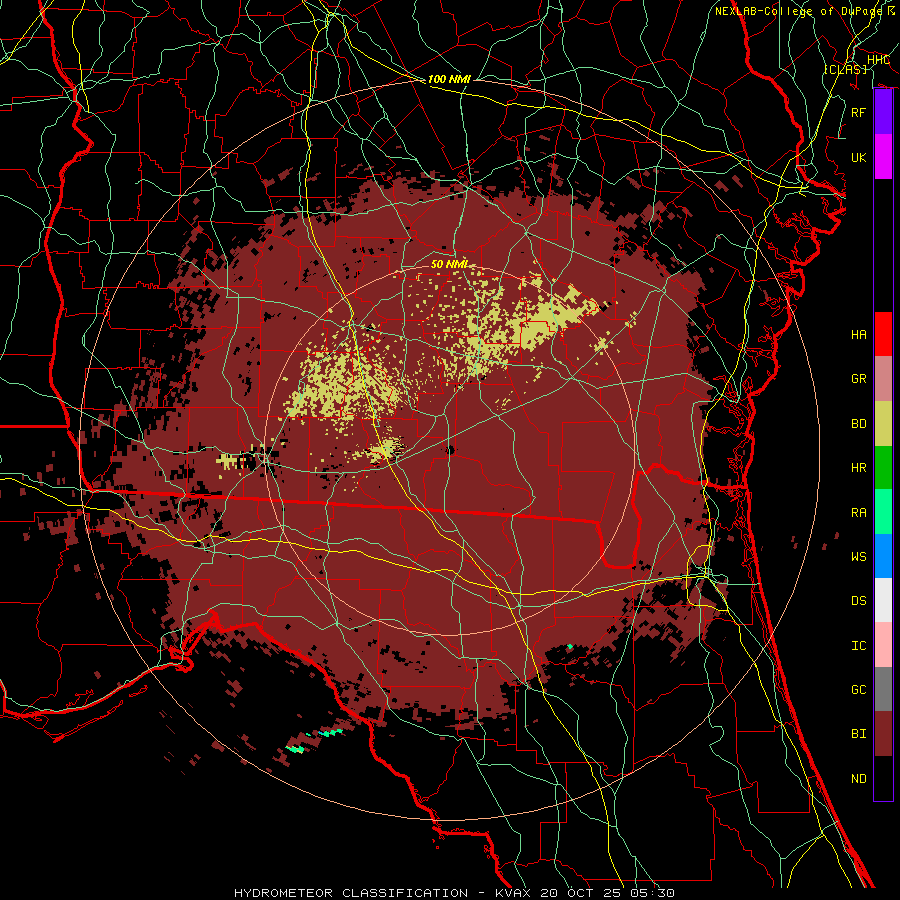Click the BI legend label
The image size is (900, 900).
(859, 734)
